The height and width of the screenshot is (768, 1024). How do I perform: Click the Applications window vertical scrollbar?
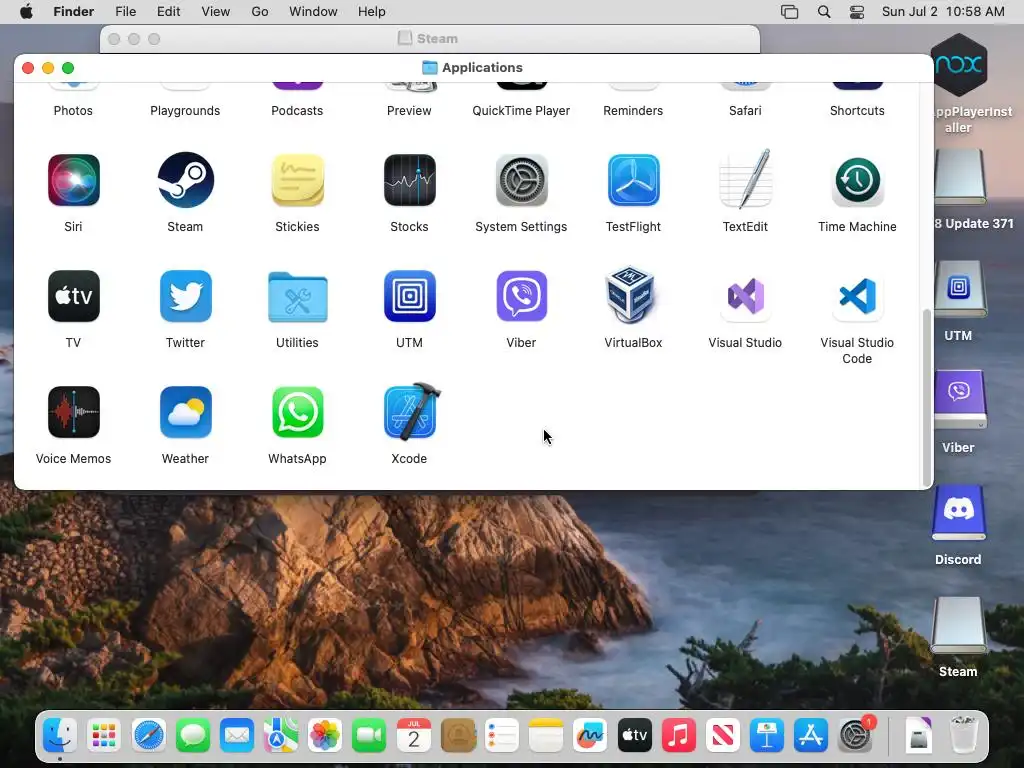pyautogui.click(x=926, y=397)
